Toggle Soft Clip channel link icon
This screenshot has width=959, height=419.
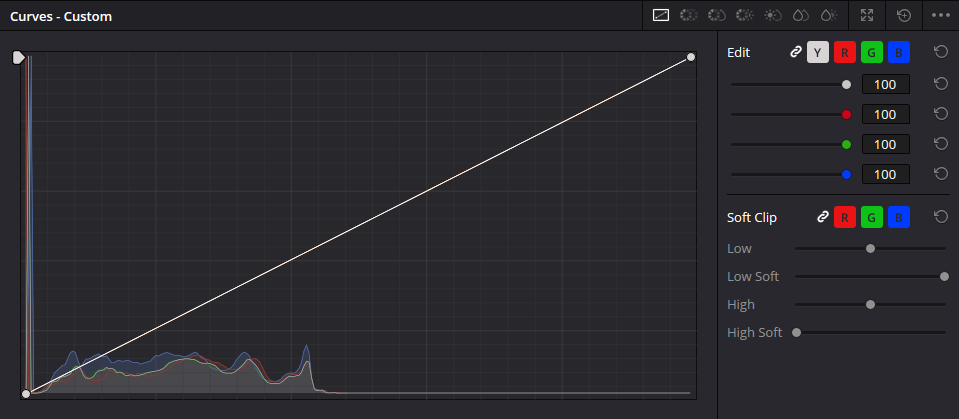823,217
